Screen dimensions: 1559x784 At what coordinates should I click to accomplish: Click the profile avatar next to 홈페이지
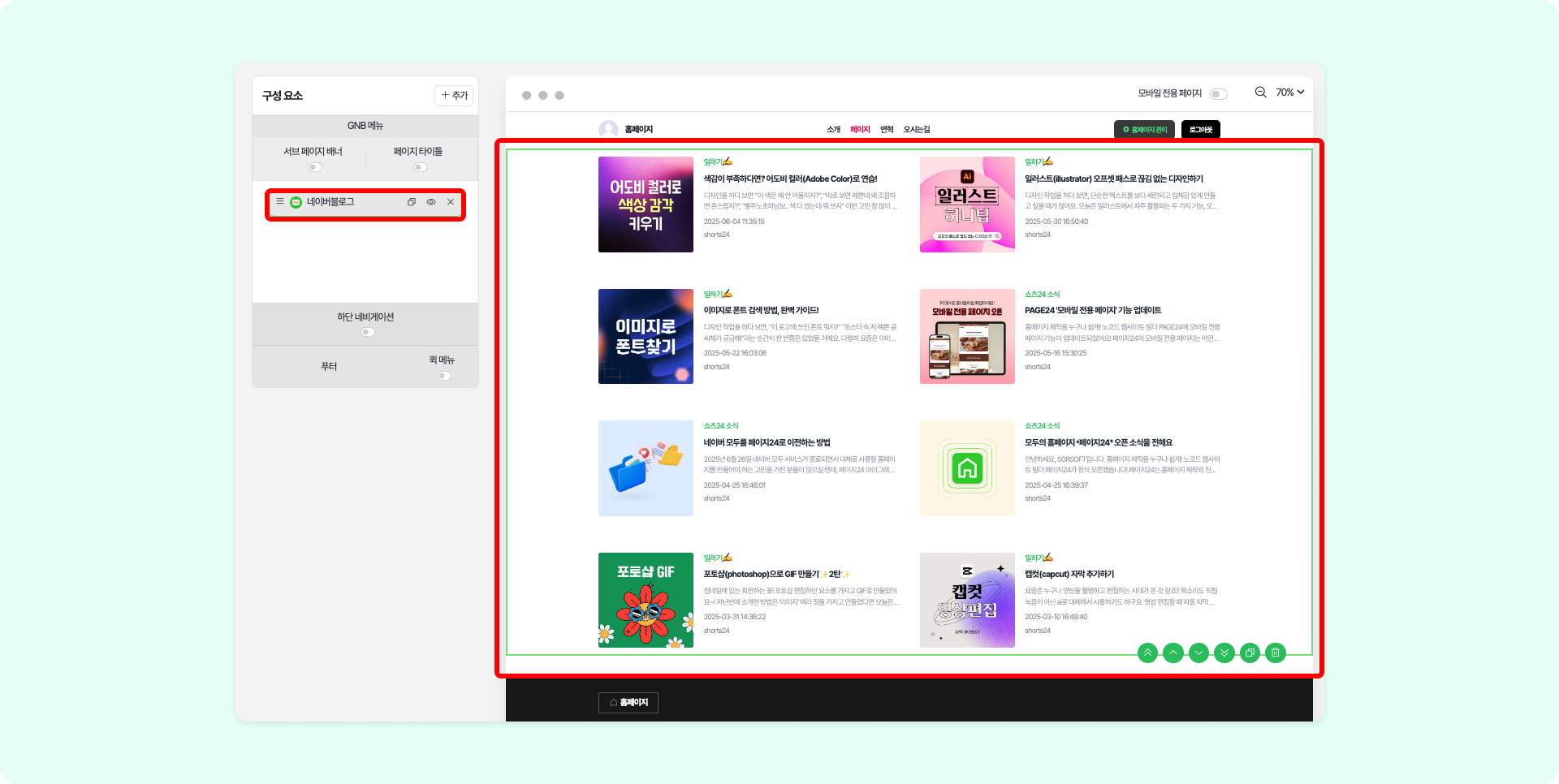(x=608, y=130)
